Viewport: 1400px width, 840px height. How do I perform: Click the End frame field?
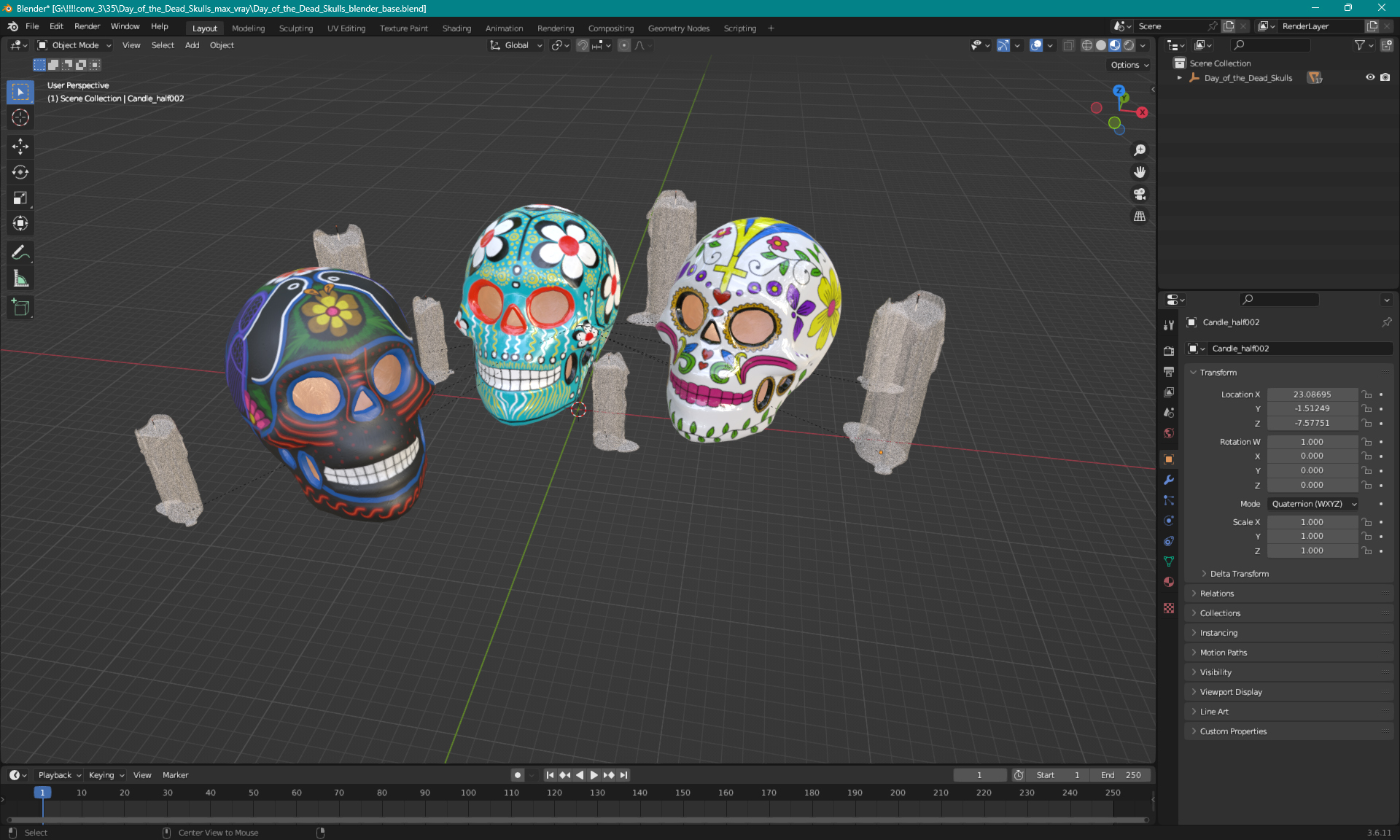(1121, 775)
